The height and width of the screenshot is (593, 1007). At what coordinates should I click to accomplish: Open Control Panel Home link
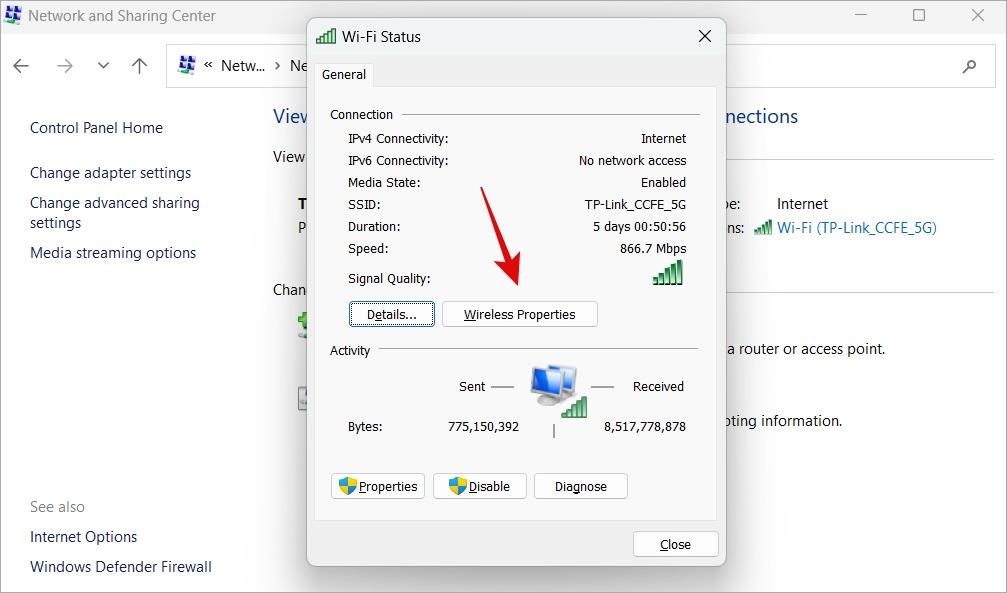point(96,128)
